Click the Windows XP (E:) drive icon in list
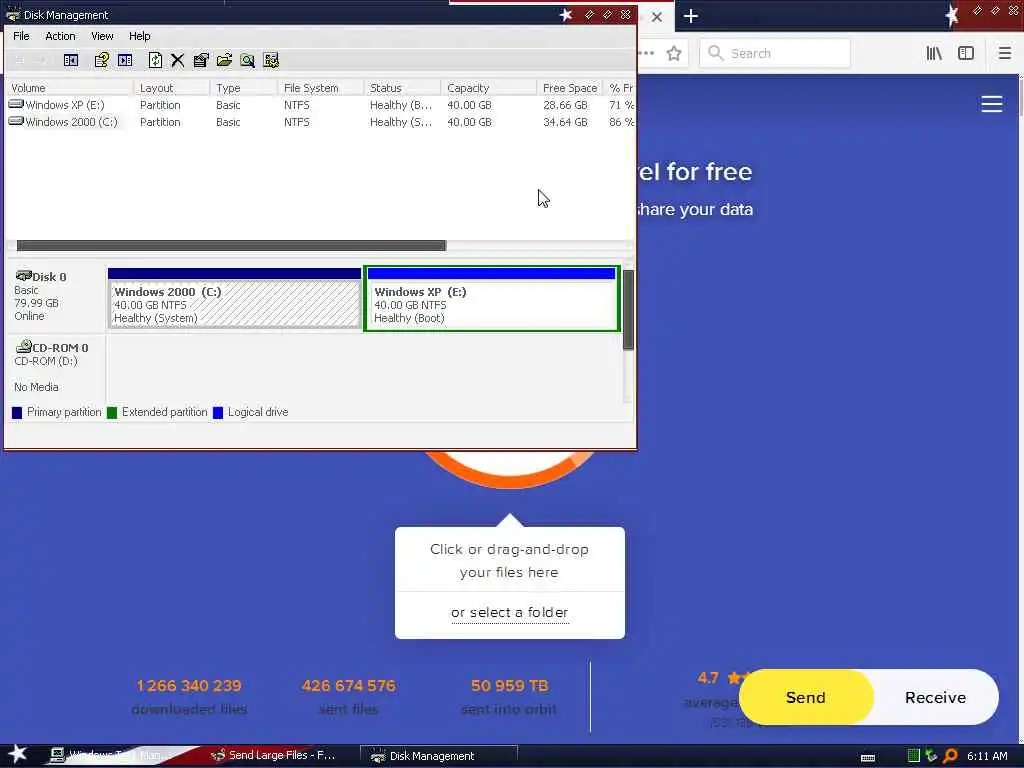The width and height of the screenshot is (1024, 768). click(x=16, y=104)
